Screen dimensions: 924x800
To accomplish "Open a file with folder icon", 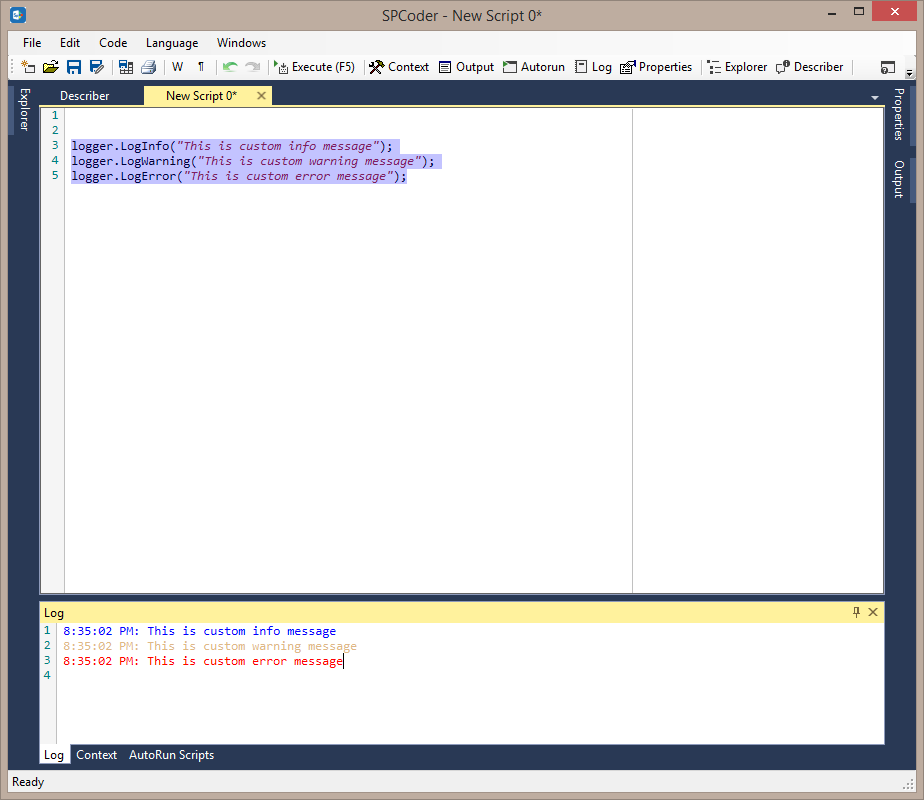I will (x=51, y=67).
